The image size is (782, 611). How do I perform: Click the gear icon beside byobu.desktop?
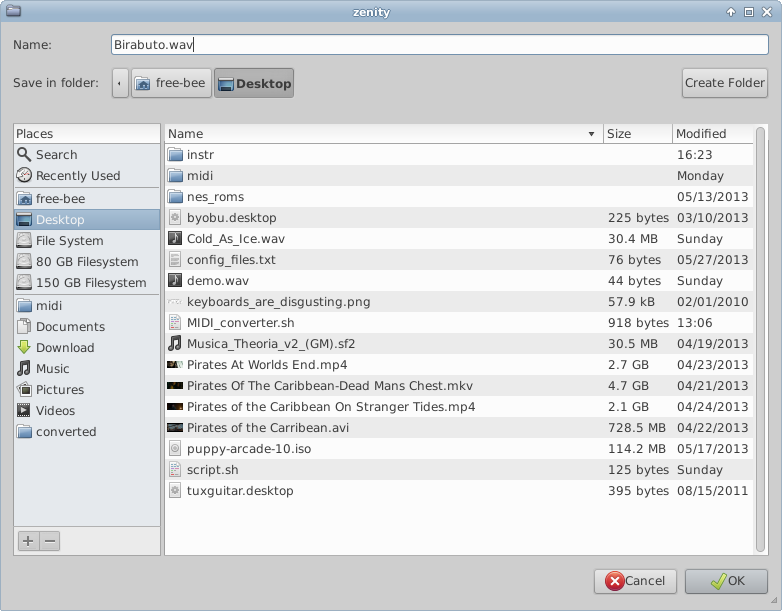click(175, 217)
